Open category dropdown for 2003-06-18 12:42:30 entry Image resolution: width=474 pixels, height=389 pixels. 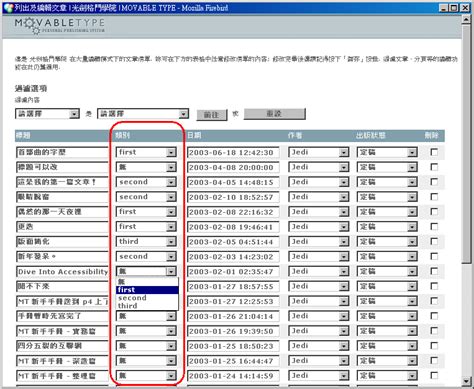pos(146,152)
